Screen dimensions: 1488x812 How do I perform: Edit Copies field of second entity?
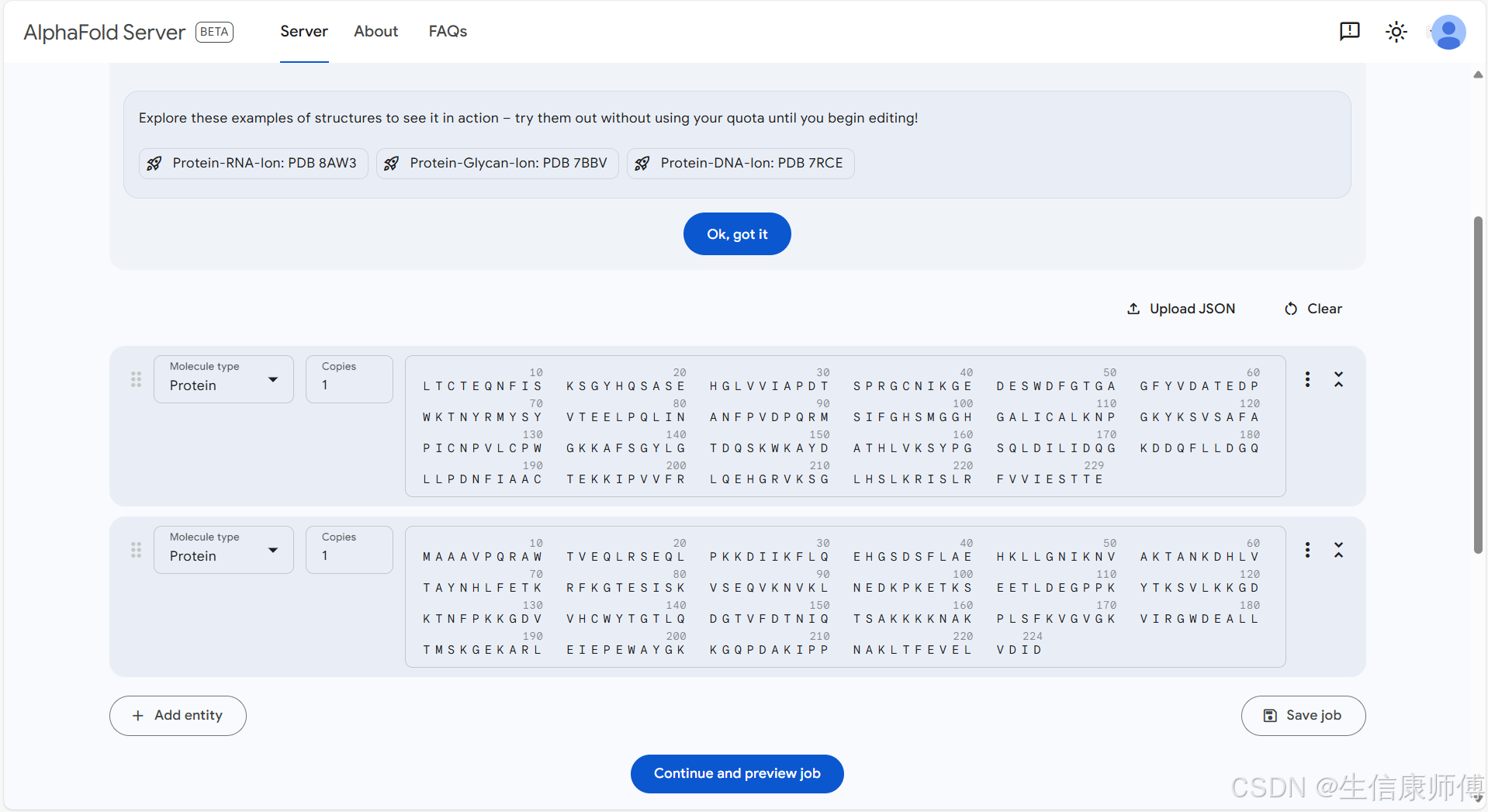[349, 550]
